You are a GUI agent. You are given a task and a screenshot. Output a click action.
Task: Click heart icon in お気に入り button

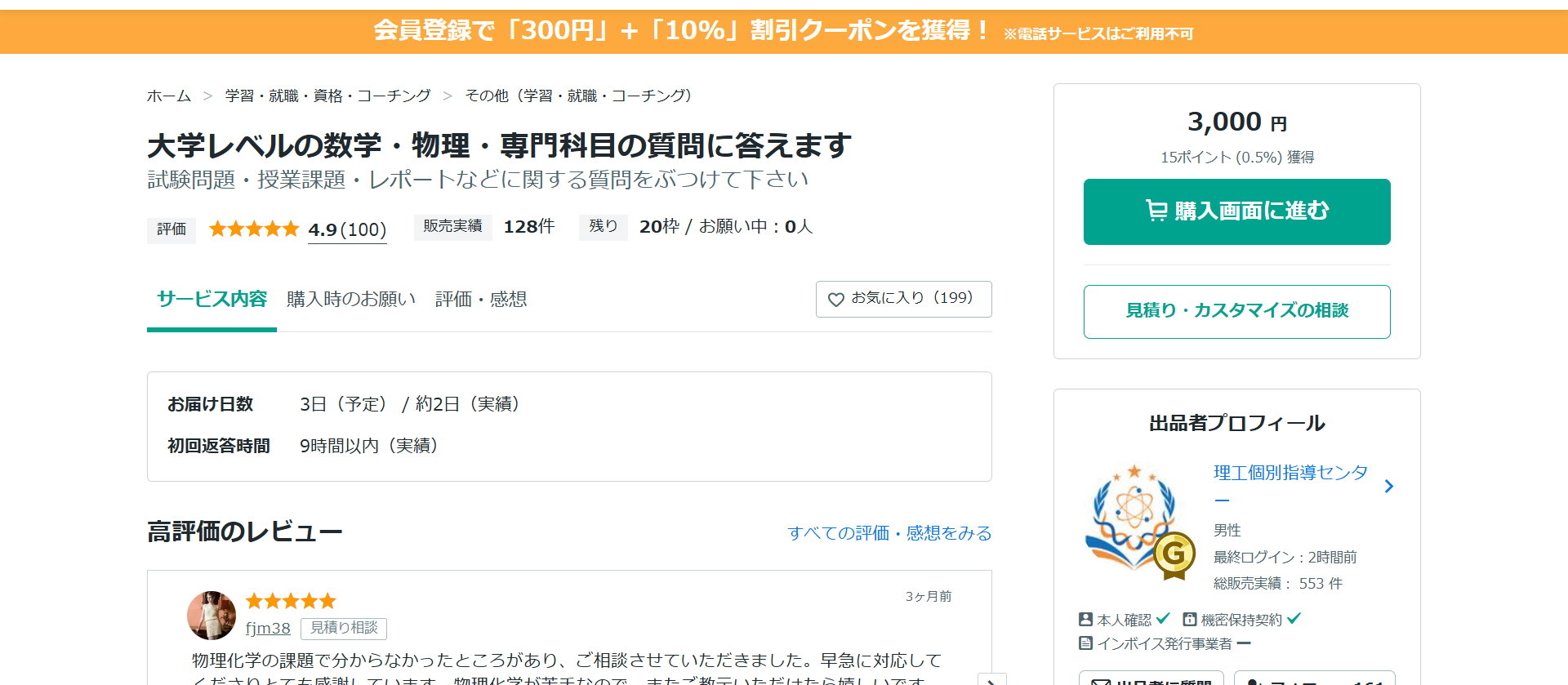pyautogui.click(x=835, y=300)
